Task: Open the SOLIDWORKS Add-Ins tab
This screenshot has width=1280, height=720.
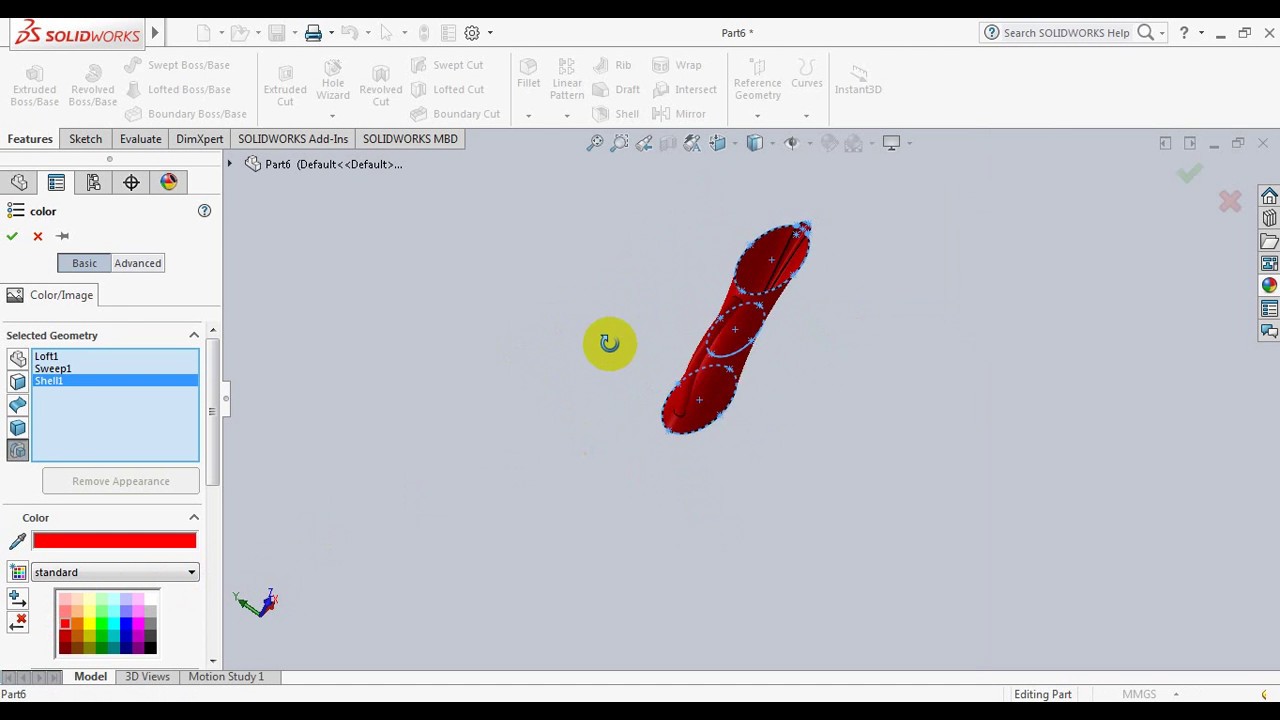Action: pos(293,139)
